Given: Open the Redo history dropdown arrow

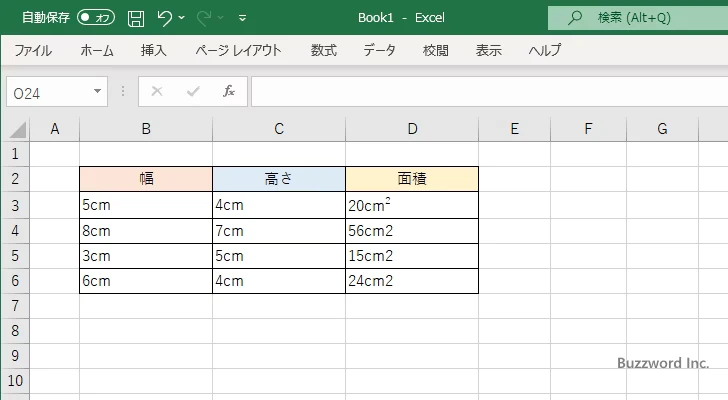Looking at the screenshot, I should 221,18.
